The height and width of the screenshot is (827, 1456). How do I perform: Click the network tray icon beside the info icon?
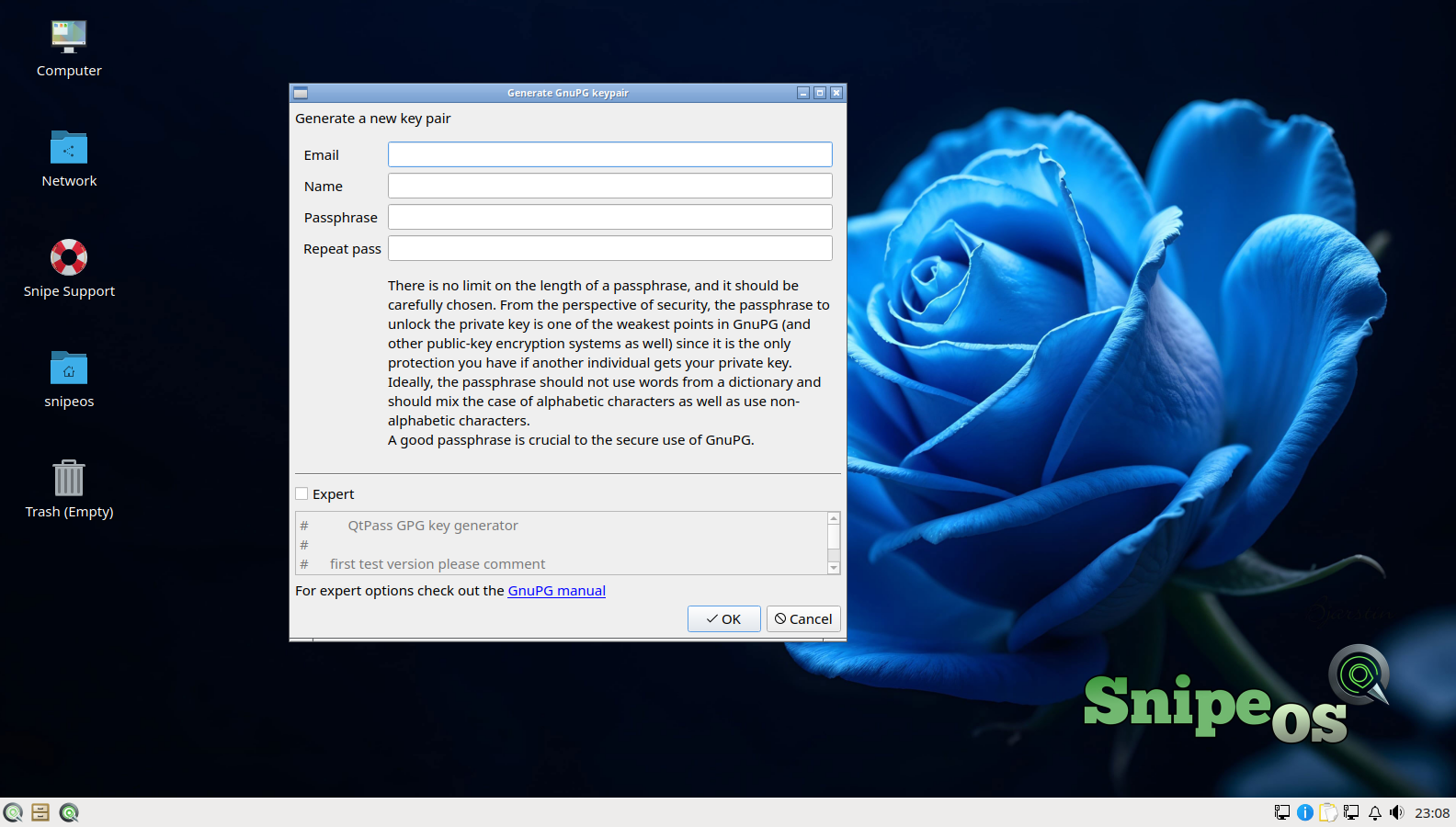click(x=1282, y=812)
